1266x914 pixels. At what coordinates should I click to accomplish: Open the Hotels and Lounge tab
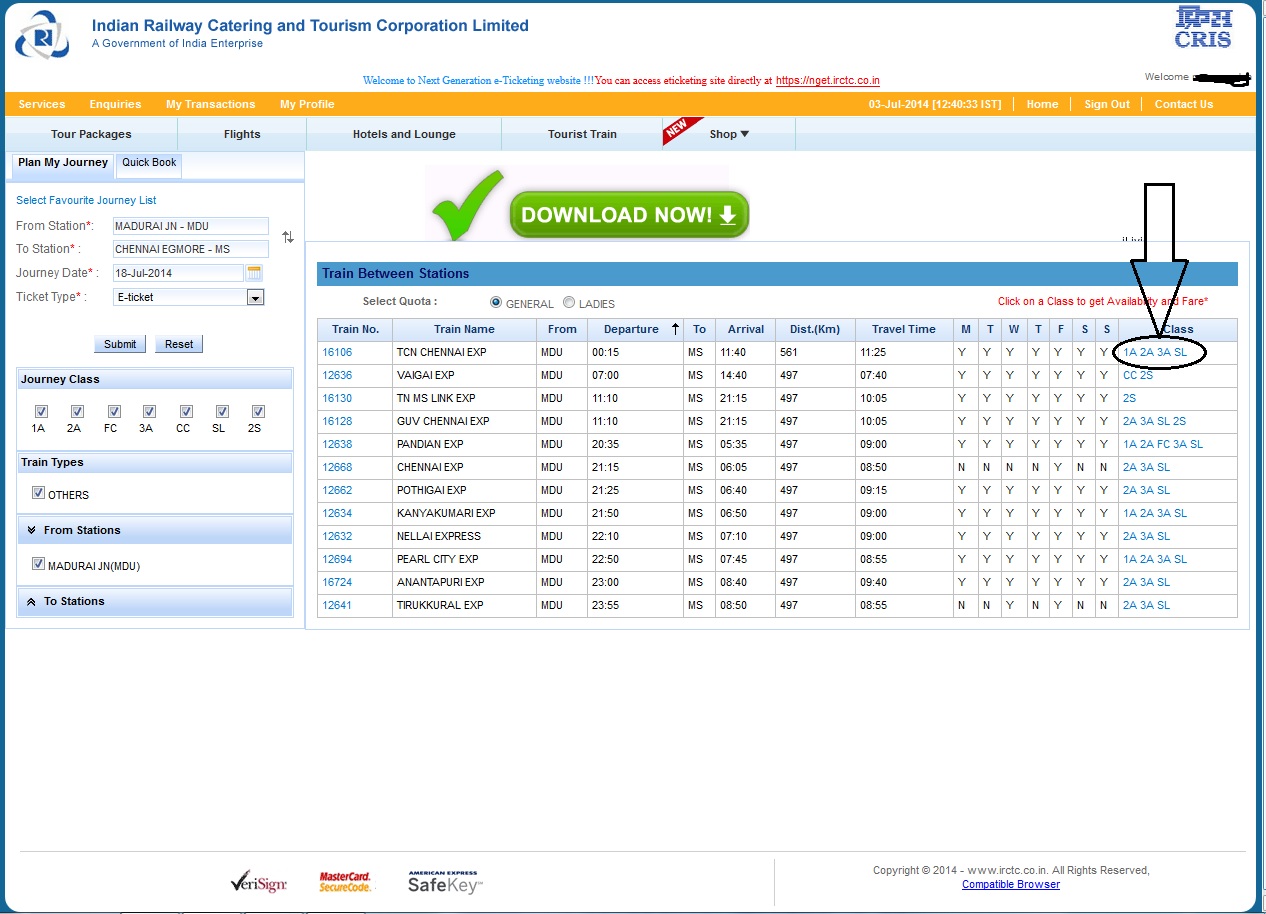tap(404, 134)
